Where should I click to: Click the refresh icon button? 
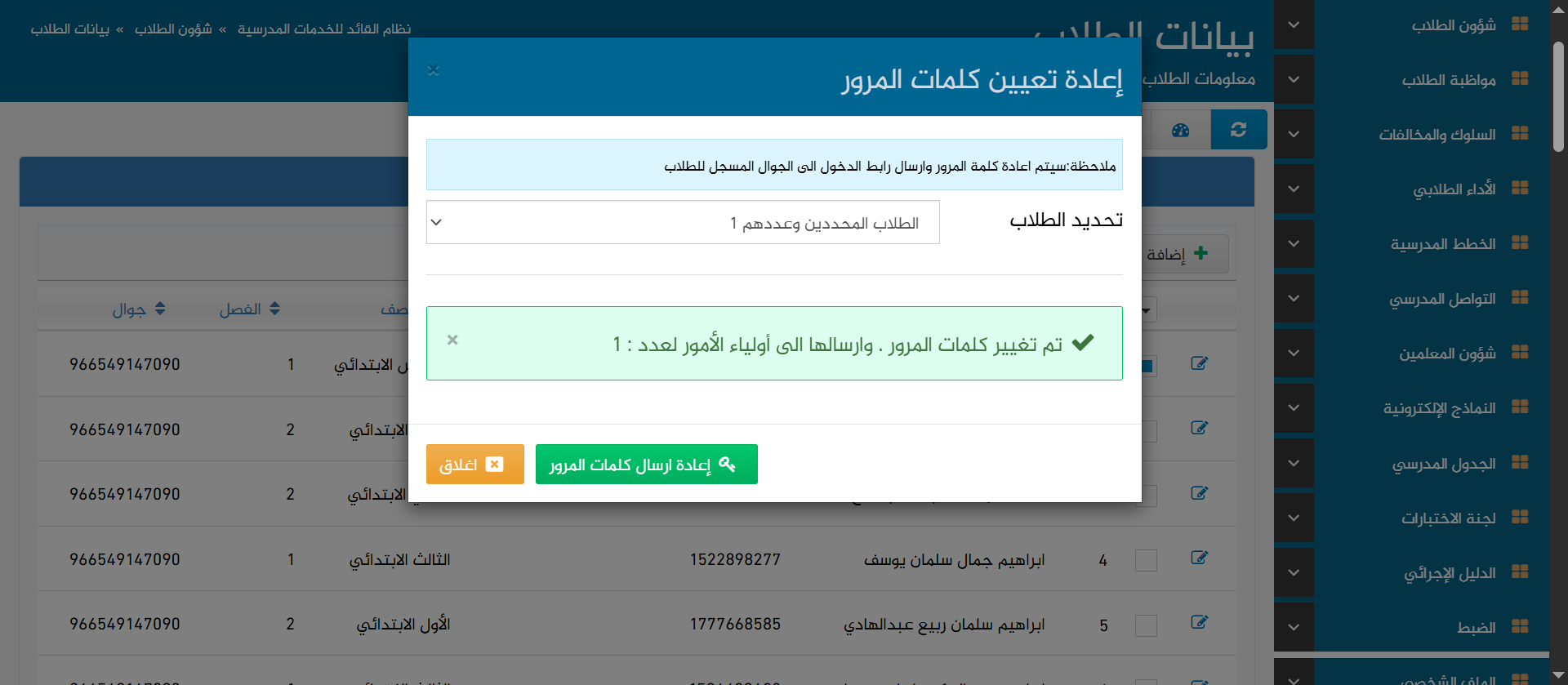pyautogui.click(x=1238, y=130)
